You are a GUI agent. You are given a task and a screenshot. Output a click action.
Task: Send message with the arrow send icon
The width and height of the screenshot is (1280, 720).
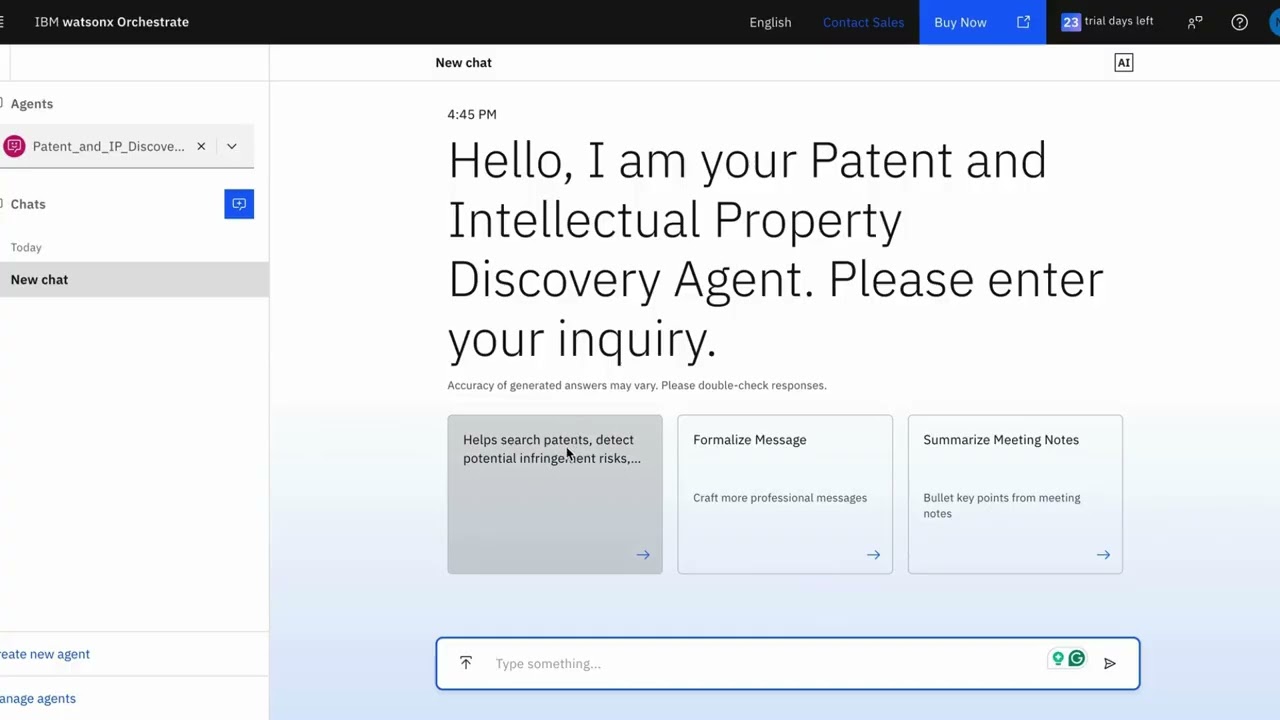pyautogui.click(x=1109, y=663)
